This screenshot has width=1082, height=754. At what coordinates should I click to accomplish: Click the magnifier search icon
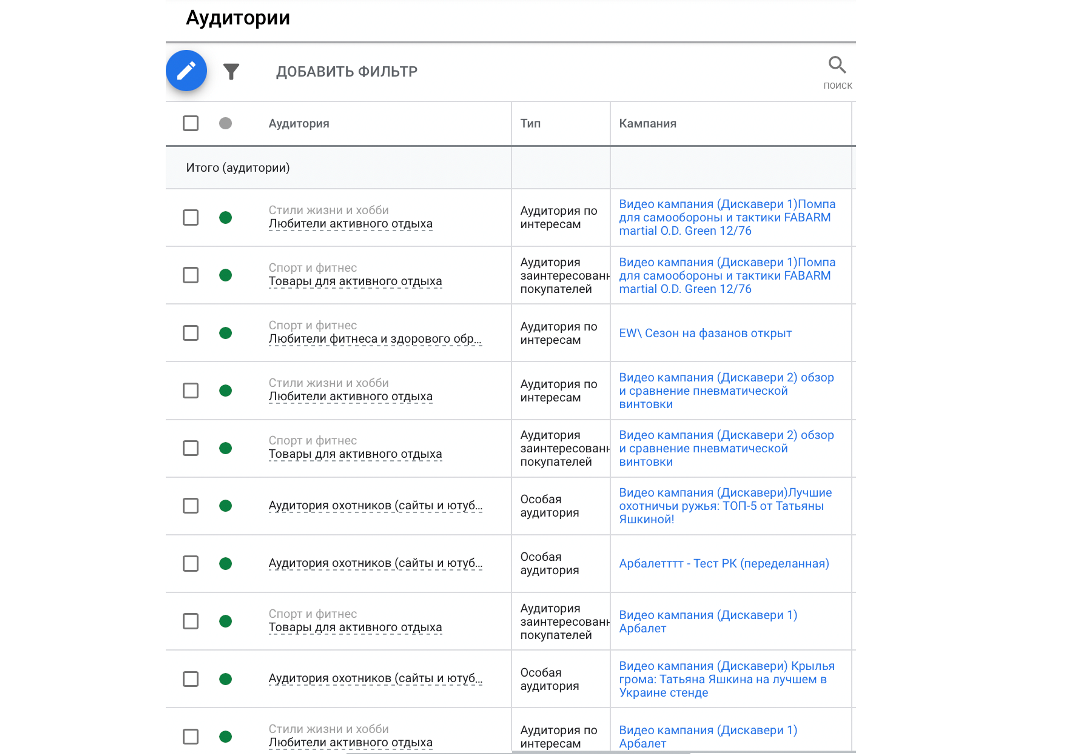coord(837,66)
